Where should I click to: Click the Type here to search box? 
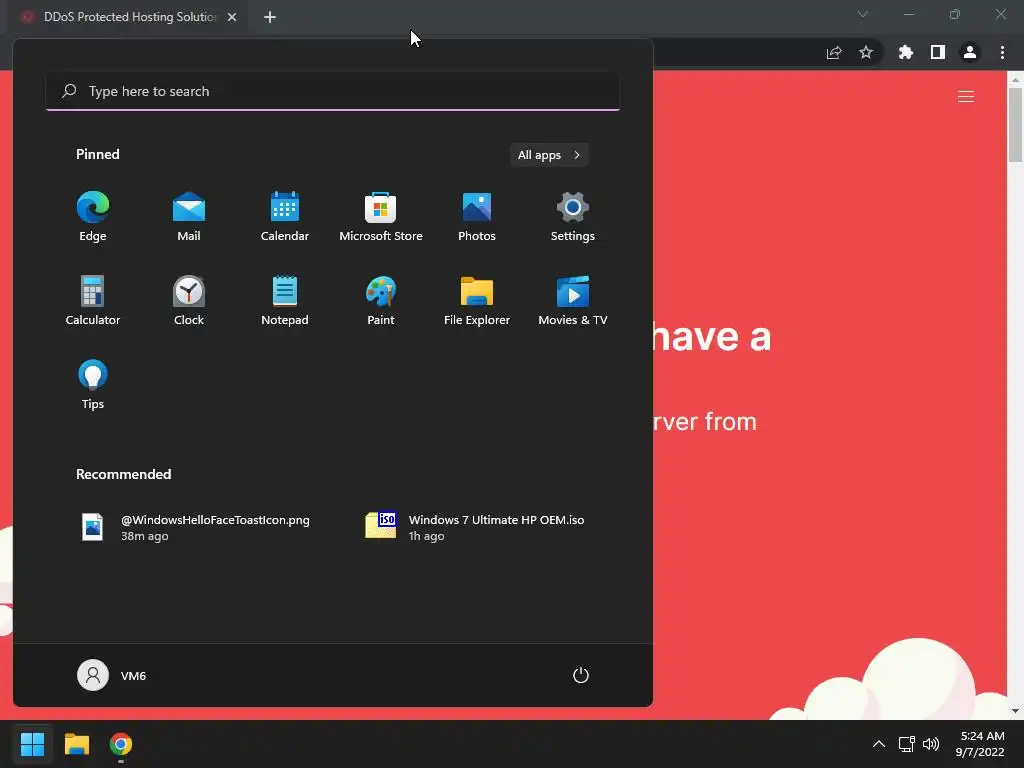(333, 91)
